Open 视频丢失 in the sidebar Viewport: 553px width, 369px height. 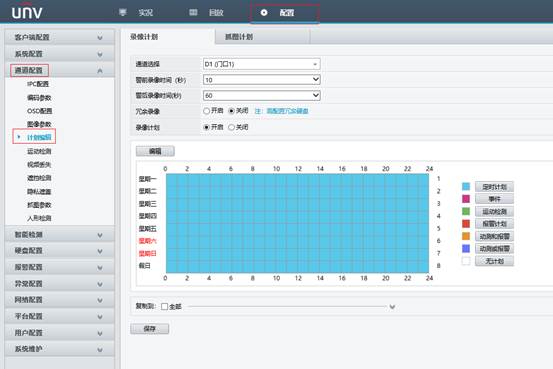point(39,164)
